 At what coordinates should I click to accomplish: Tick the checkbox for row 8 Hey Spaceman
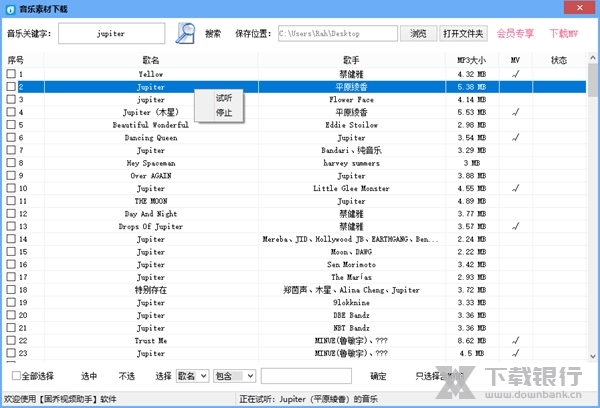point(11,163)
